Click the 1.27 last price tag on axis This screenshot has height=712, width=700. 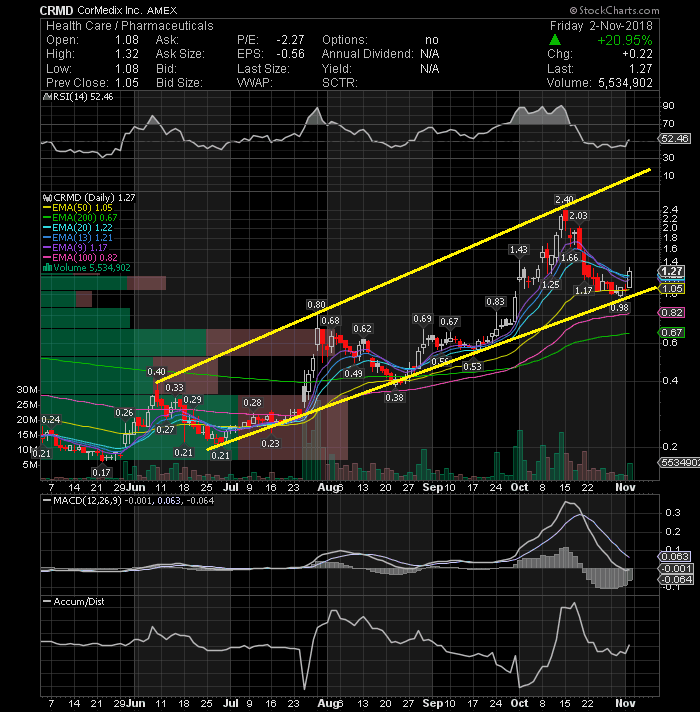[x=671, y=272]
